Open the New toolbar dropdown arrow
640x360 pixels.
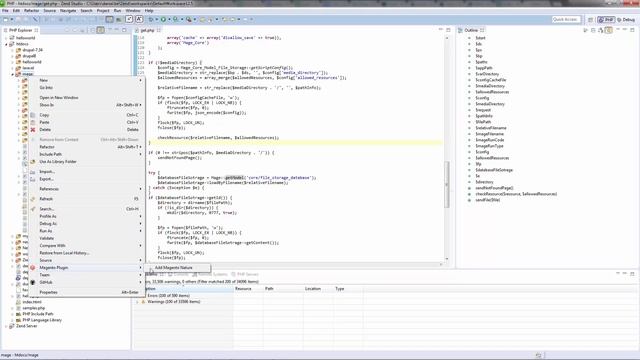click(12, 19)
